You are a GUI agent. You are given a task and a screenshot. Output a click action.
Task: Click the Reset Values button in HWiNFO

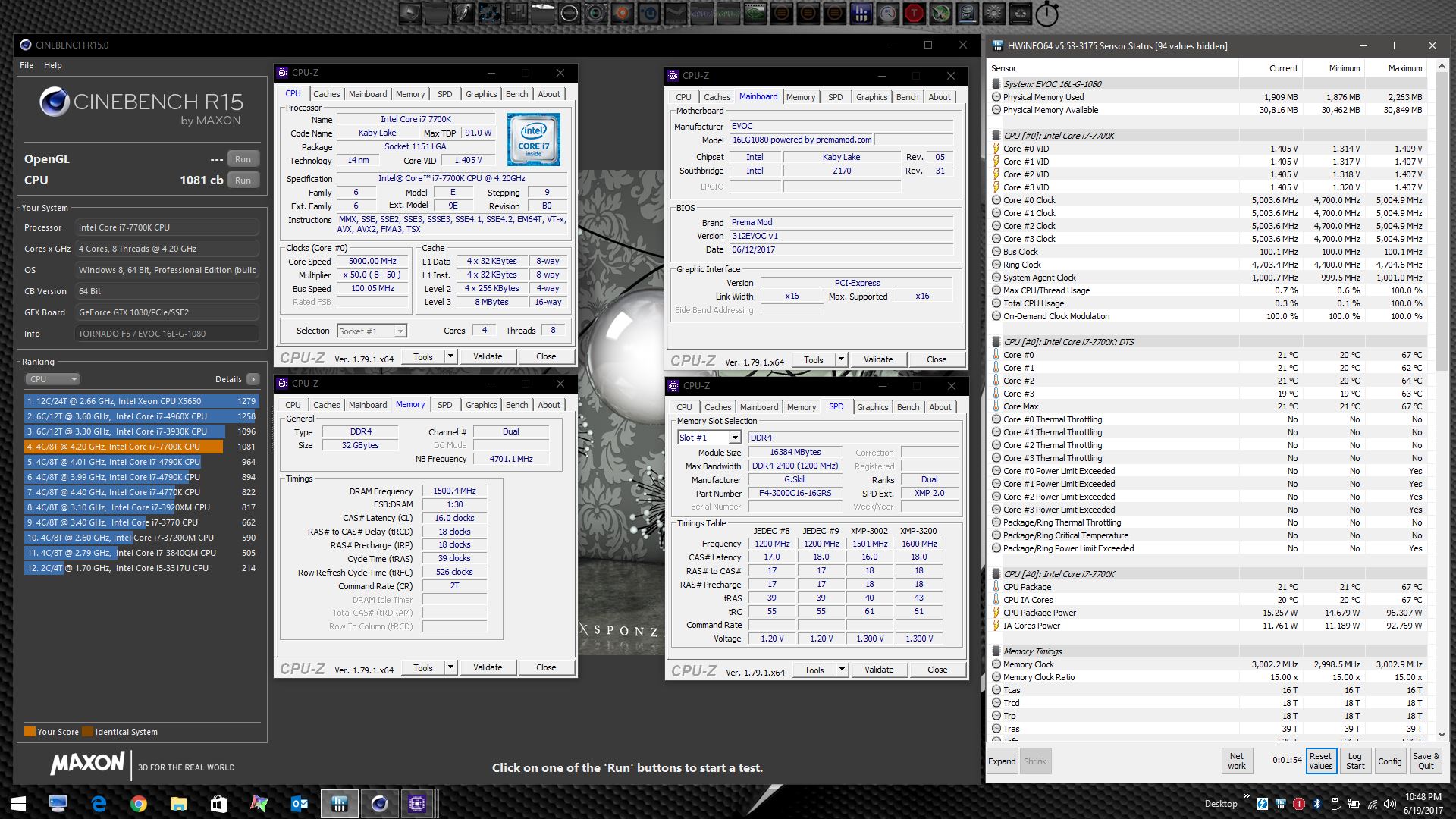1320,761
